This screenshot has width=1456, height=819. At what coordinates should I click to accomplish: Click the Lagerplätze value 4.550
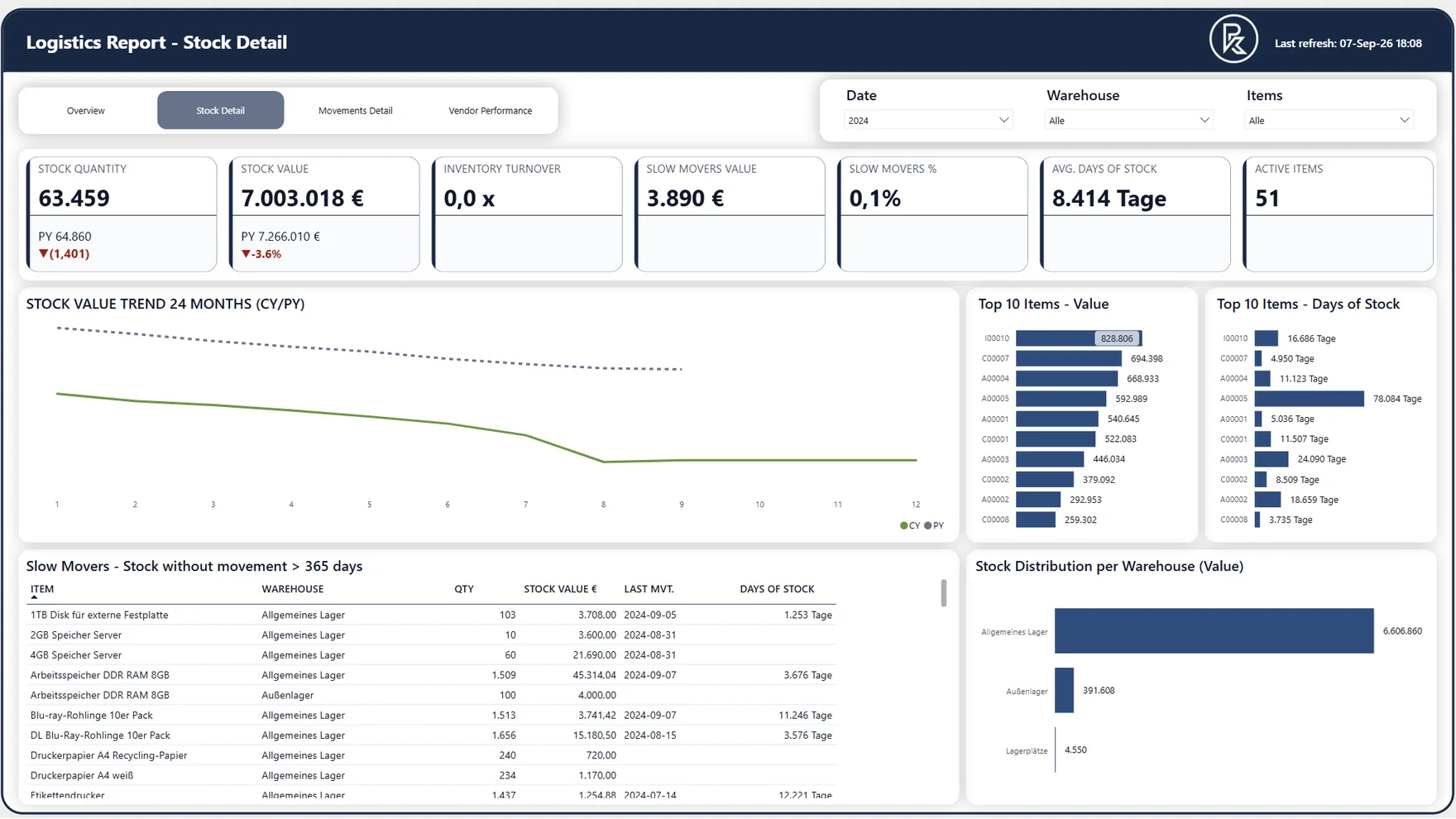click(1075, 750)
